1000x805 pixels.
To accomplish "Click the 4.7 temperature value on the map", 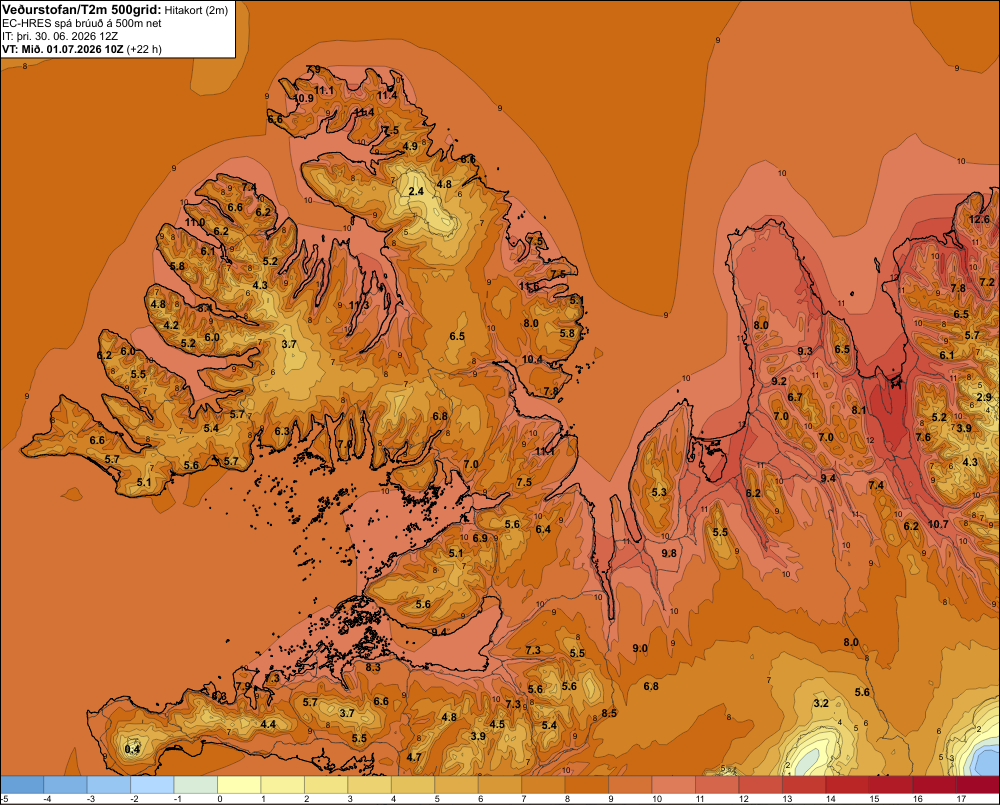I will click(x=413, y=757).
